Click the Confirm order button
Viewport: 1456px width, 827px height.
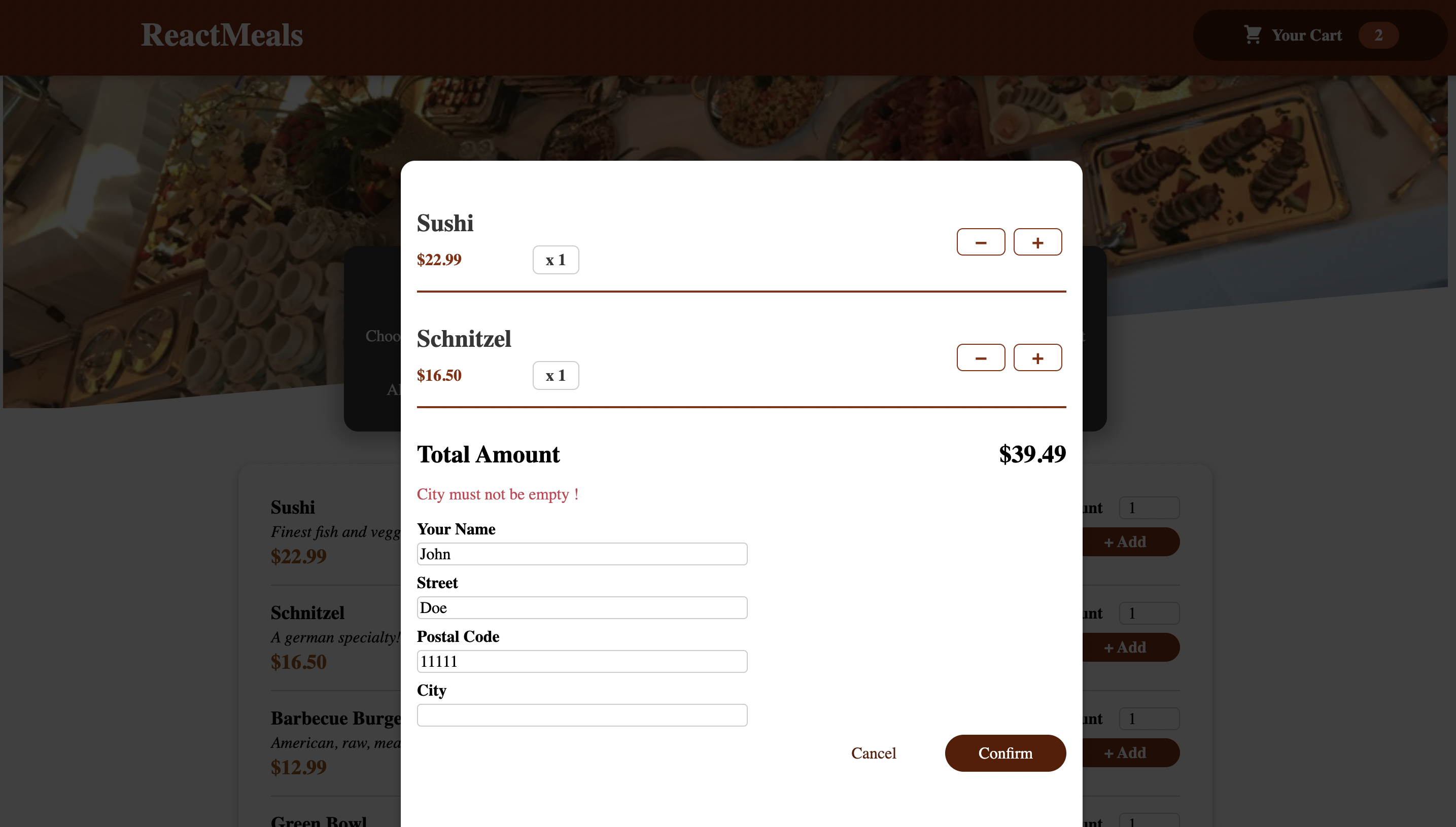click(x=1005, y=753)
